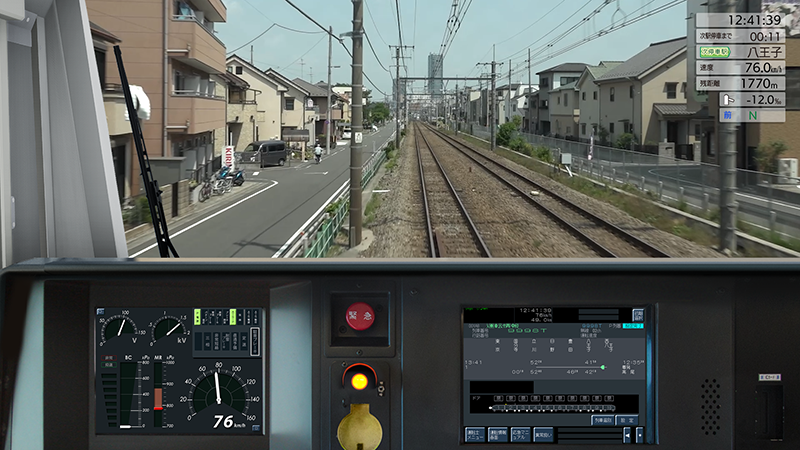Click the speaker grille on the console
The width and height of the screenshot is (800, 450).
[x=710, y=407]
